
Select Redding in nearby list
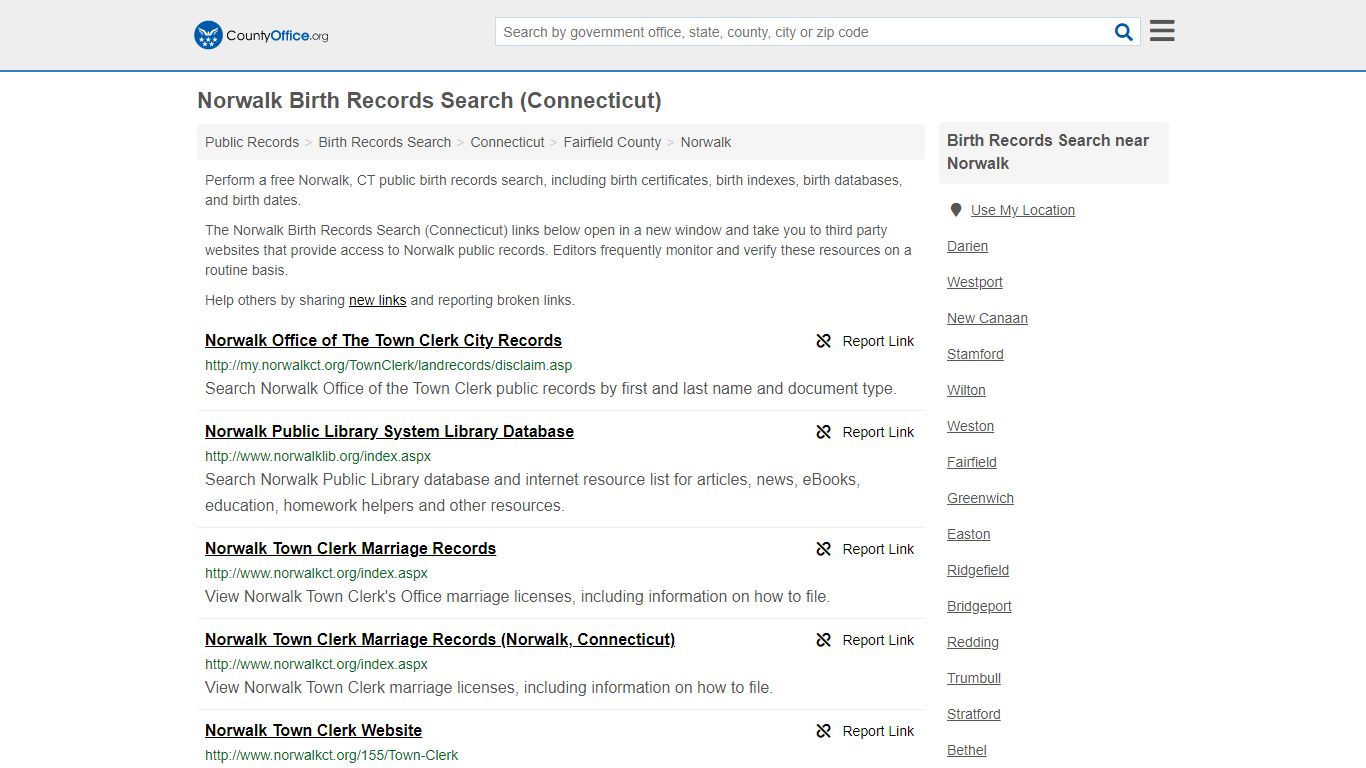tap(973, 642)
